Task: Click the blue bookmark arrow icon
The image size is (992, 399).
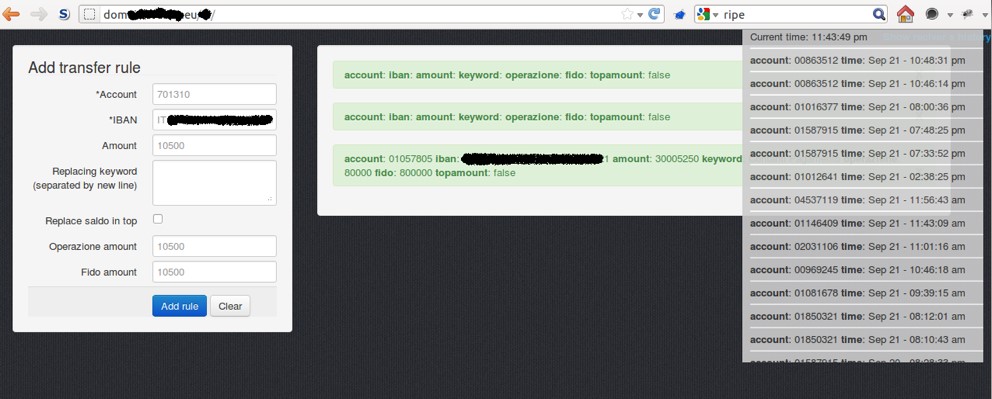Action: [679, 15]
